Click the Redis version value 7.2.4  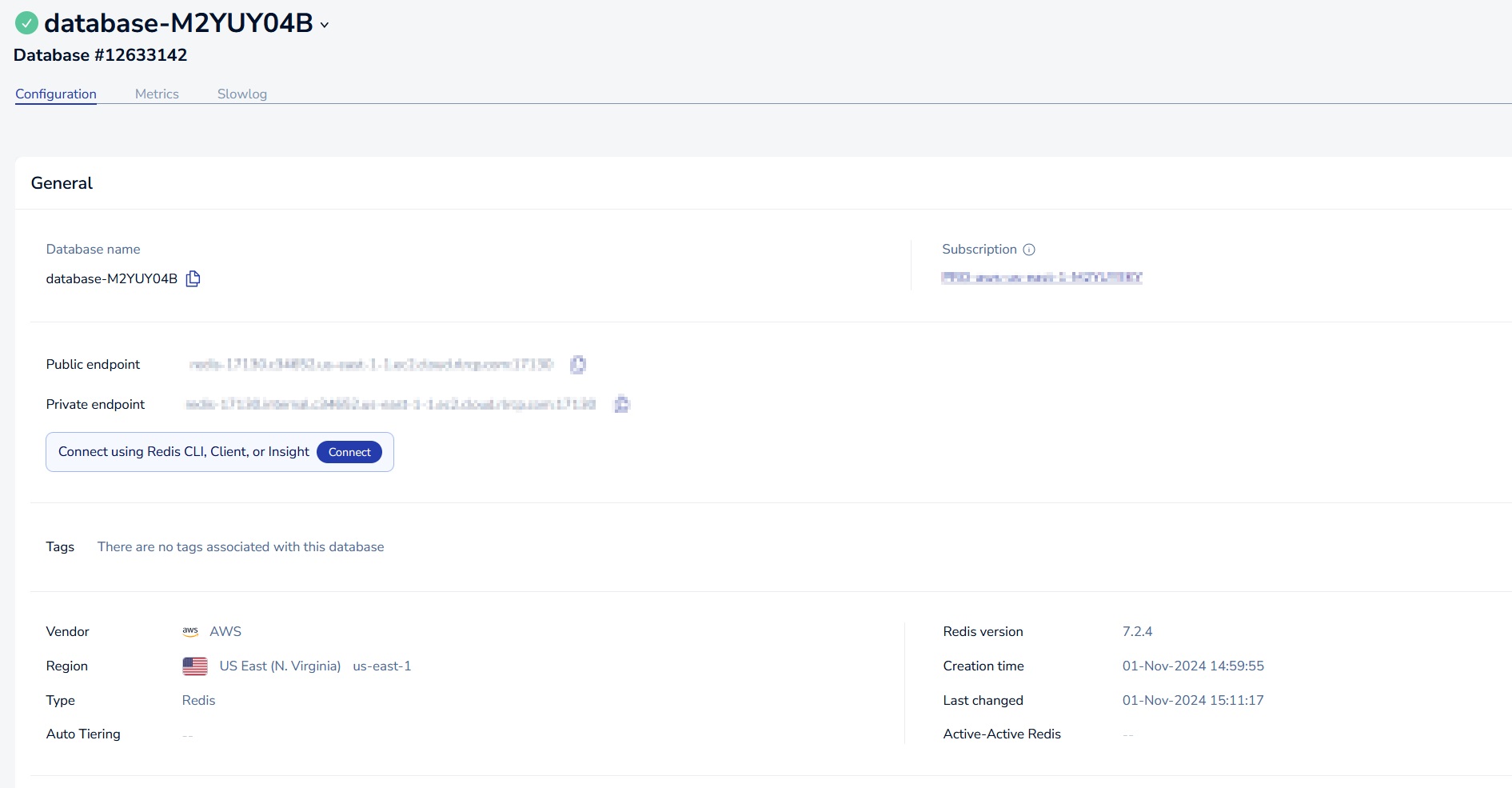(1138, 631)
